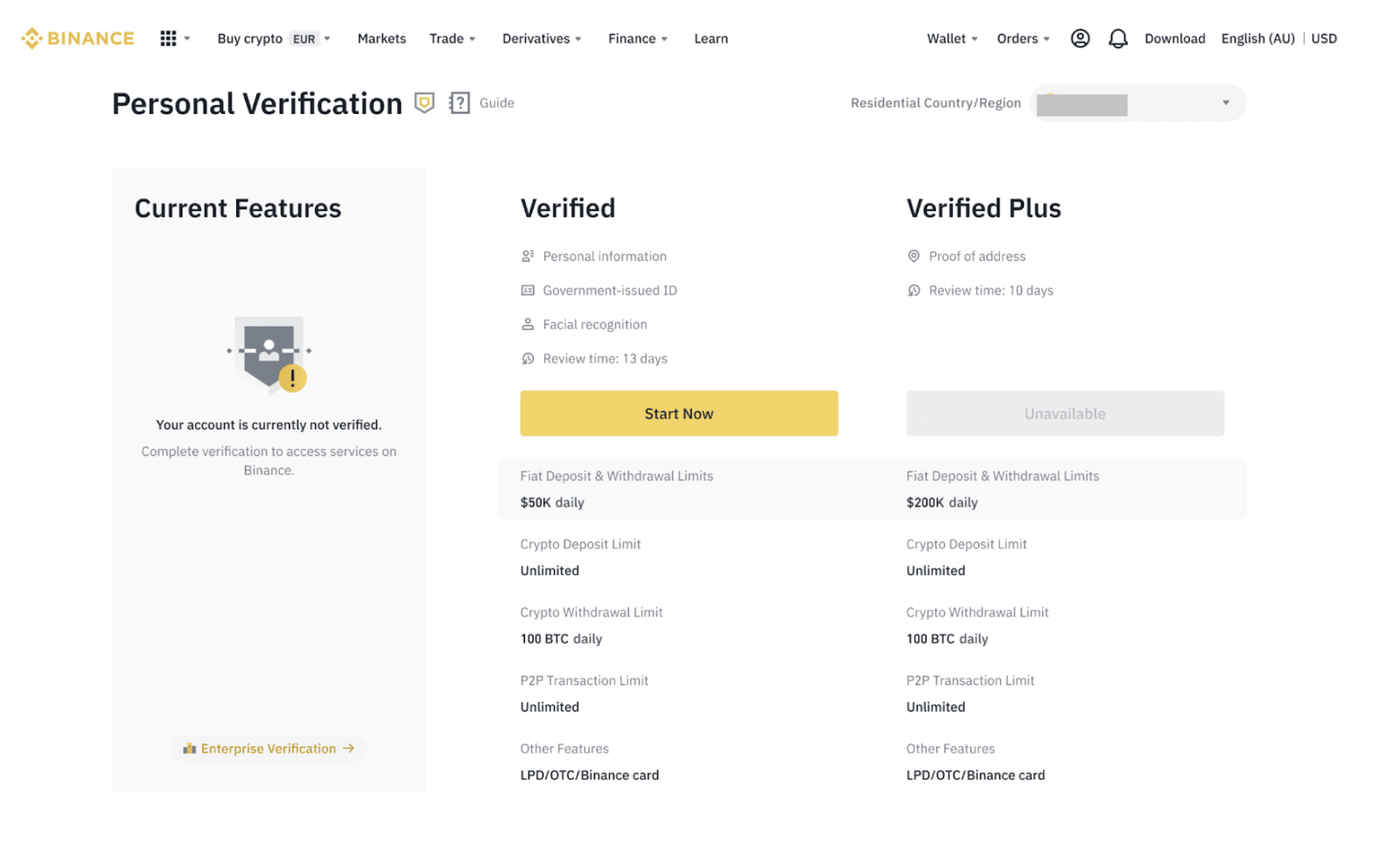Click the unverified account shield graphic

coord(267,354)
